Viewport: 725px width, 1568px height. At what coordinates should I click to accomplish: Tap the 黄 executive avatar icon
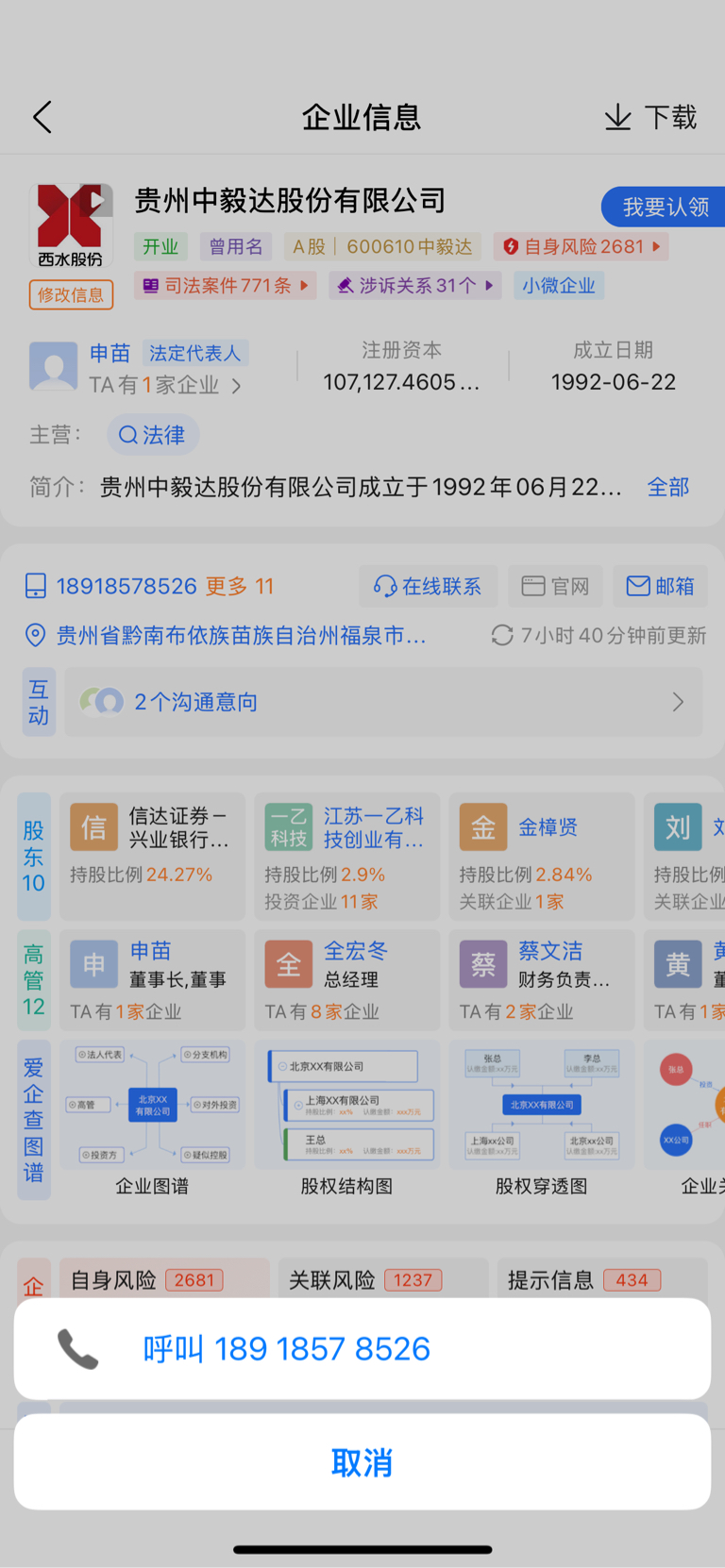click(678, 964)
